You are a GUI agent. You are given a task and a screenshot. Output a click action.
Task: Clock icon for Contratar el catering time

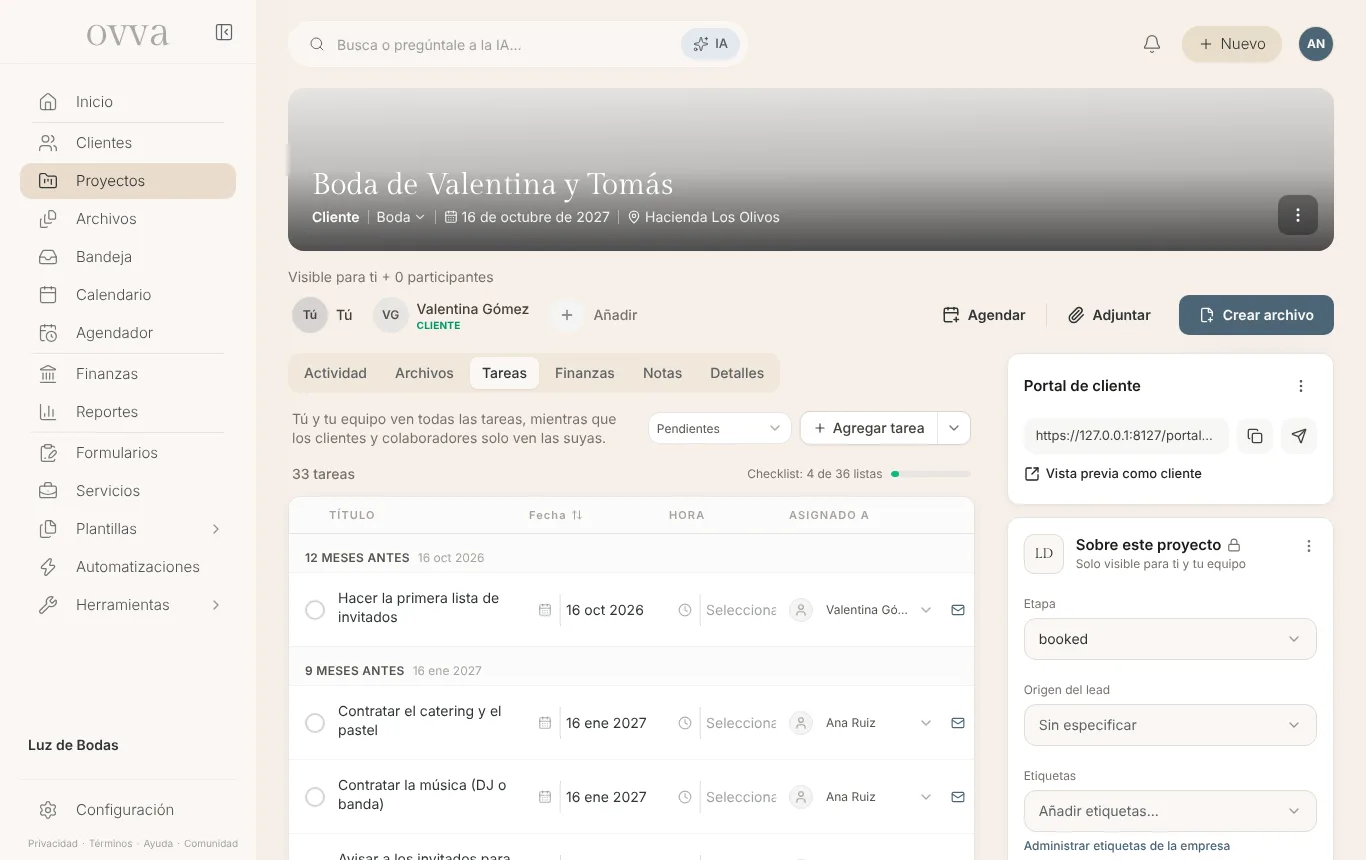685,723
